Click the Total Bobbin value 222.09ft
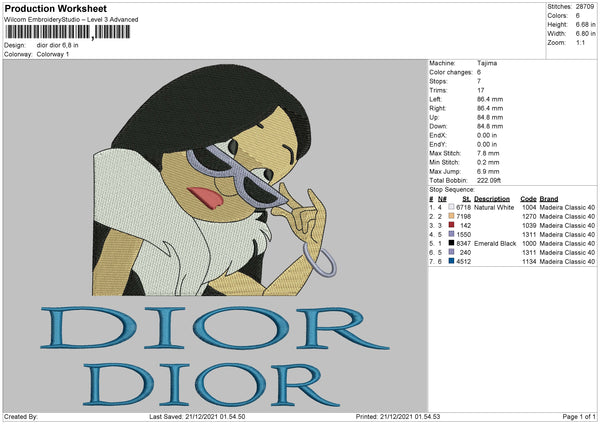Image resolution: width=600 pixels, height=424 pixels. pos(489,180)
